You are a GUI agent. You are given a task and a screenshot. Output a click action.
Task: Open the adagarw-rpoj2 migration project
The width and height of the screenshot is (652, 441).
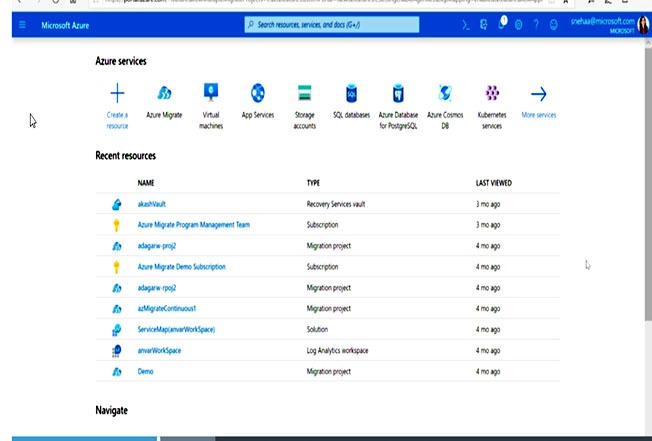point(157,288)
